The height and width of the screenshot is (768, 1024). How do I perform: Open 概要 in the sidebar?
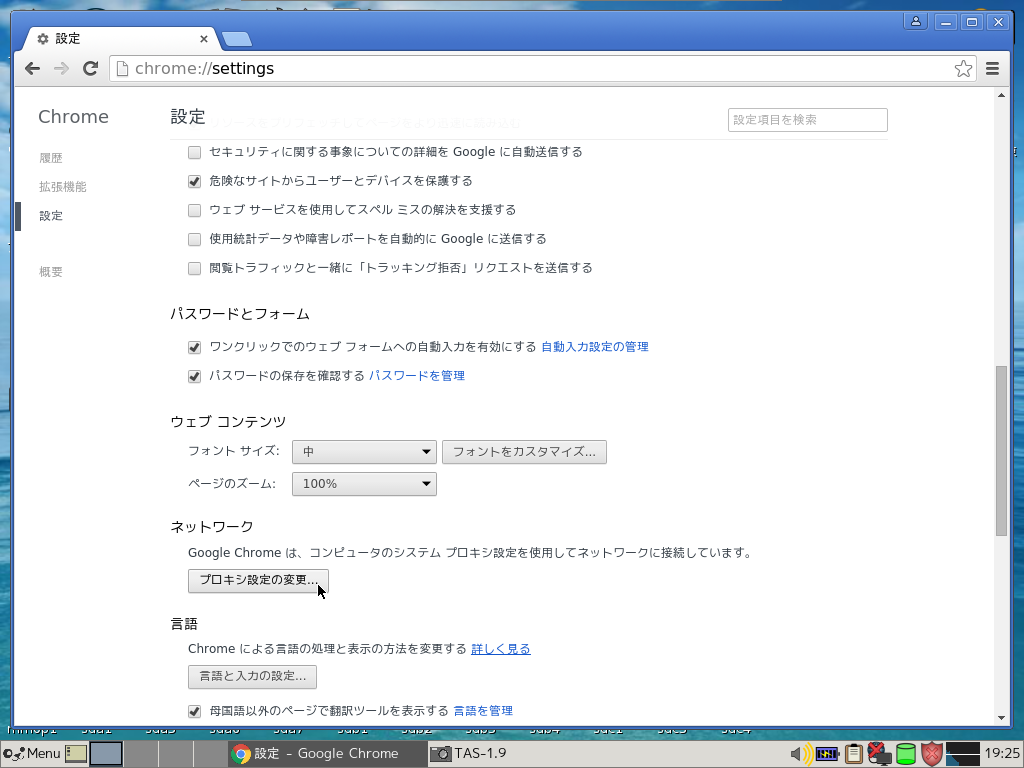(x=51, y=272)
